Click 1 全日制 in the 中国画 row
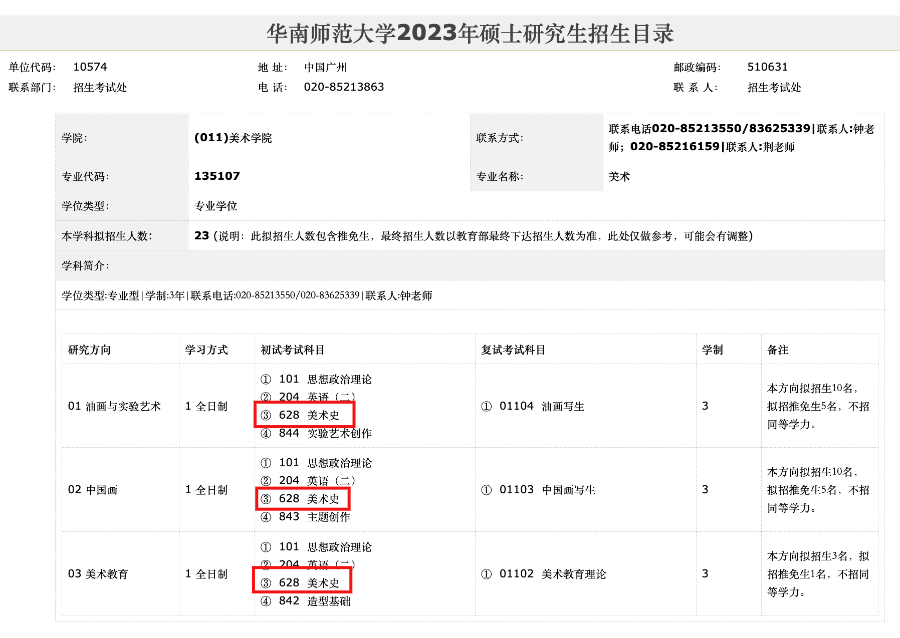Viewport: 900px width, 638px height. [206, 490]
